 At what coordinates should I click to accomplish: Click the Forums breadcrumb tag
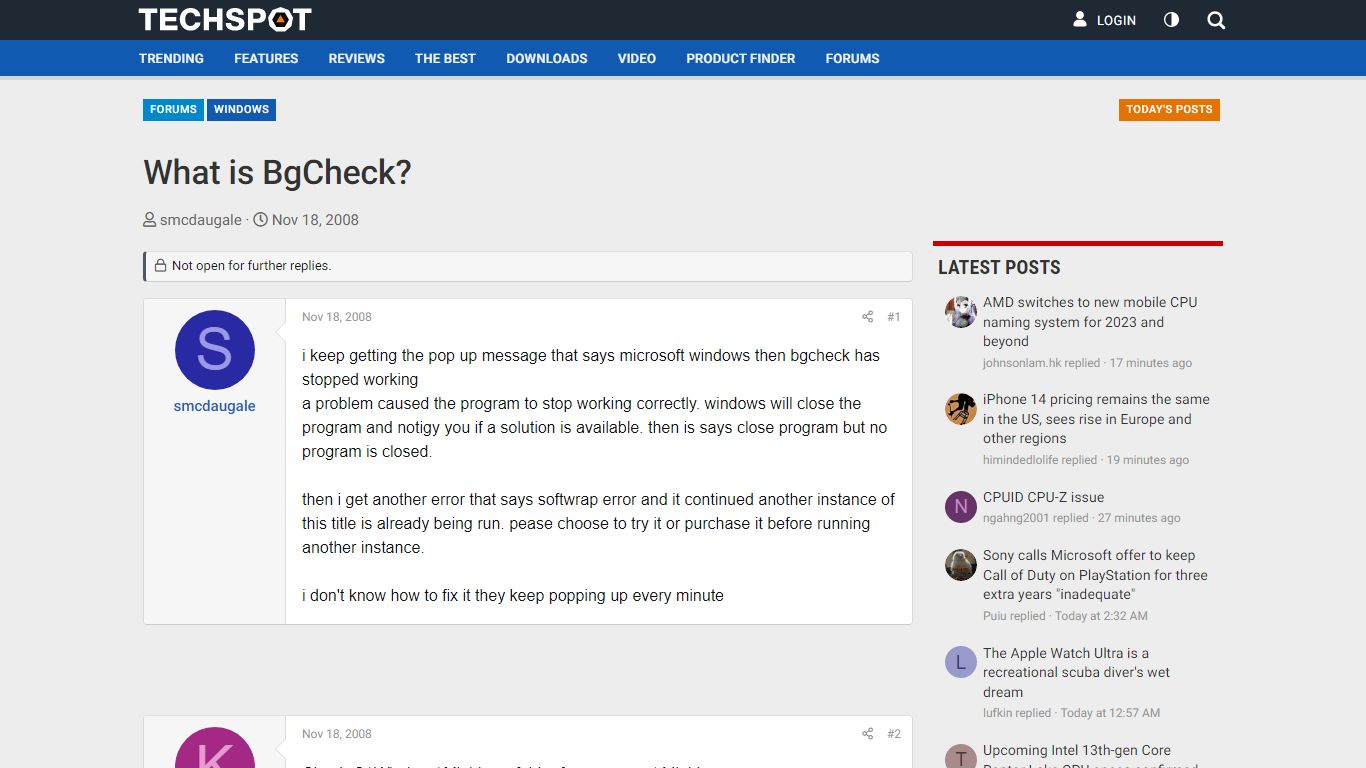point(174,109)
